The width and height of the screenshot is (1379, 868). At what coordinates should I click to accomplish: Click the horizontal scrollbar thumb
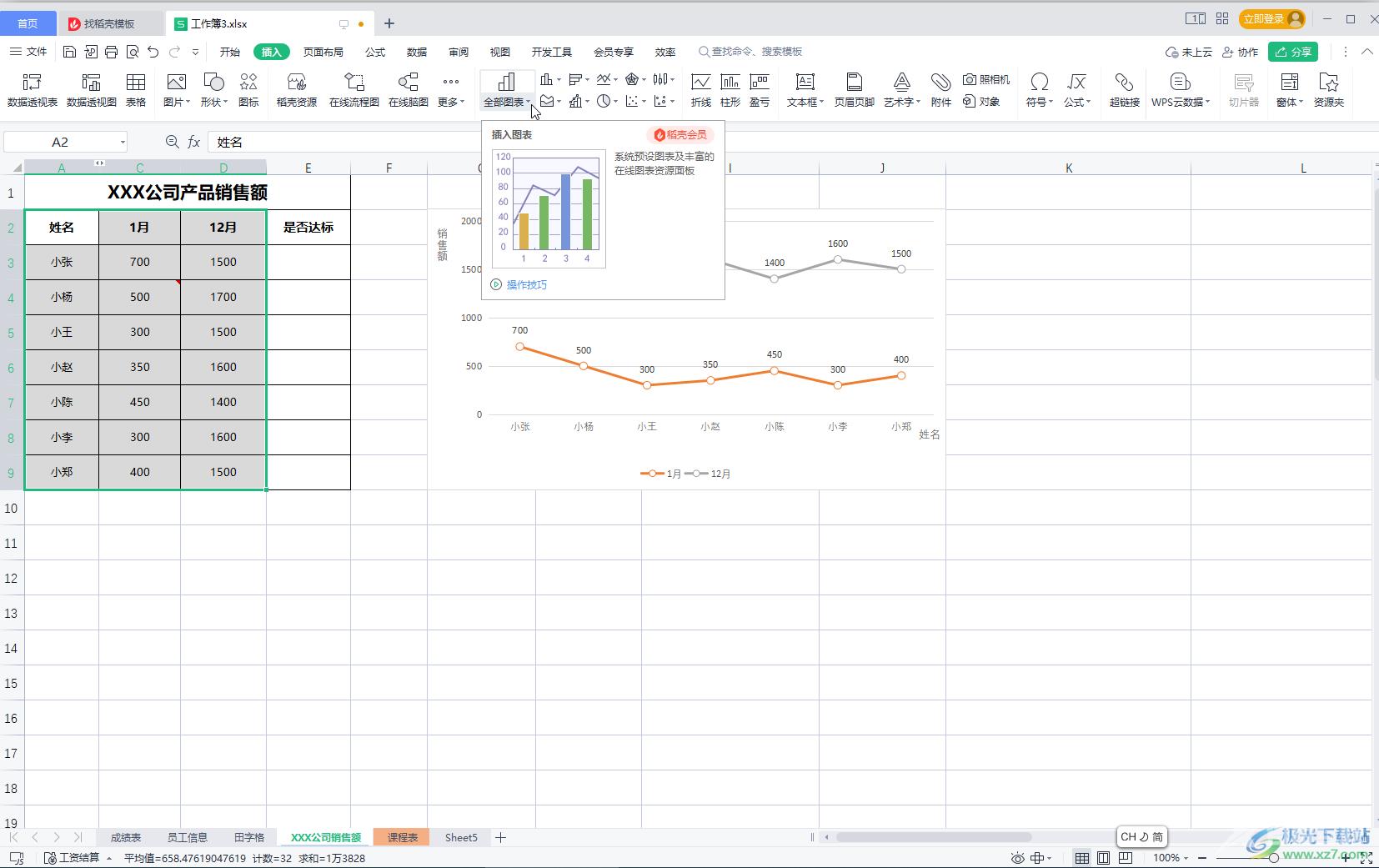934,837
